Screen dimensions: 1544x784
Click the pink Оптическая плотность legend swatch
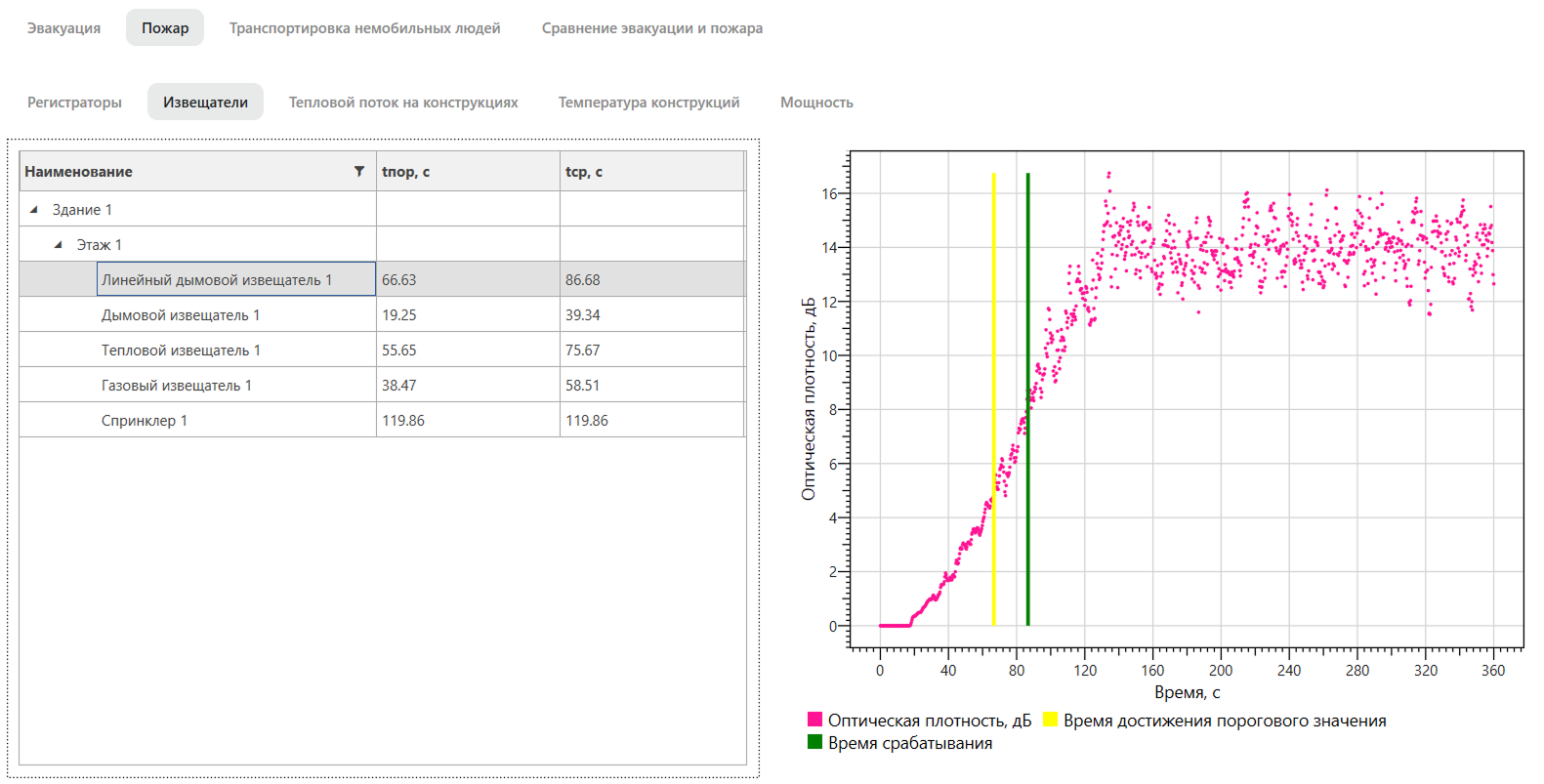tap(814, 720)
